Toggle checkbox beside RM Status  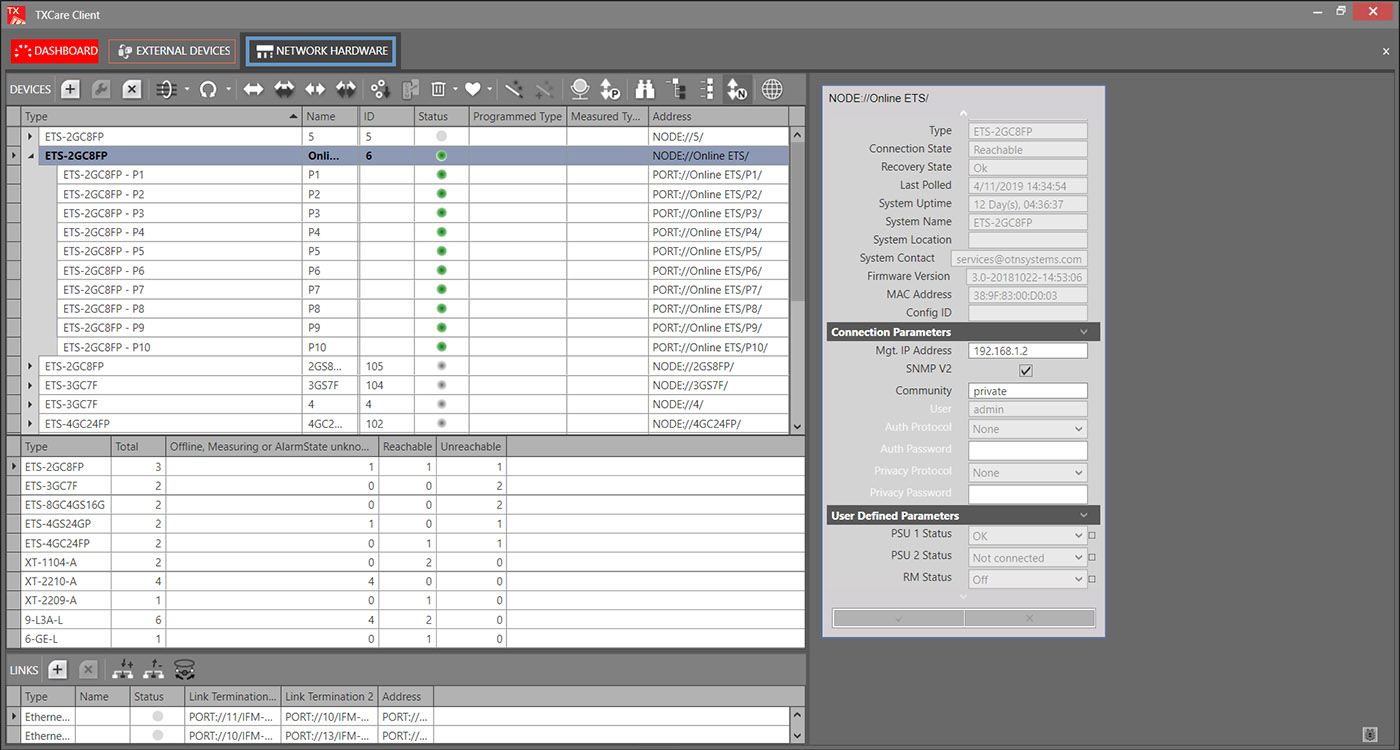tap(1092, 579)
